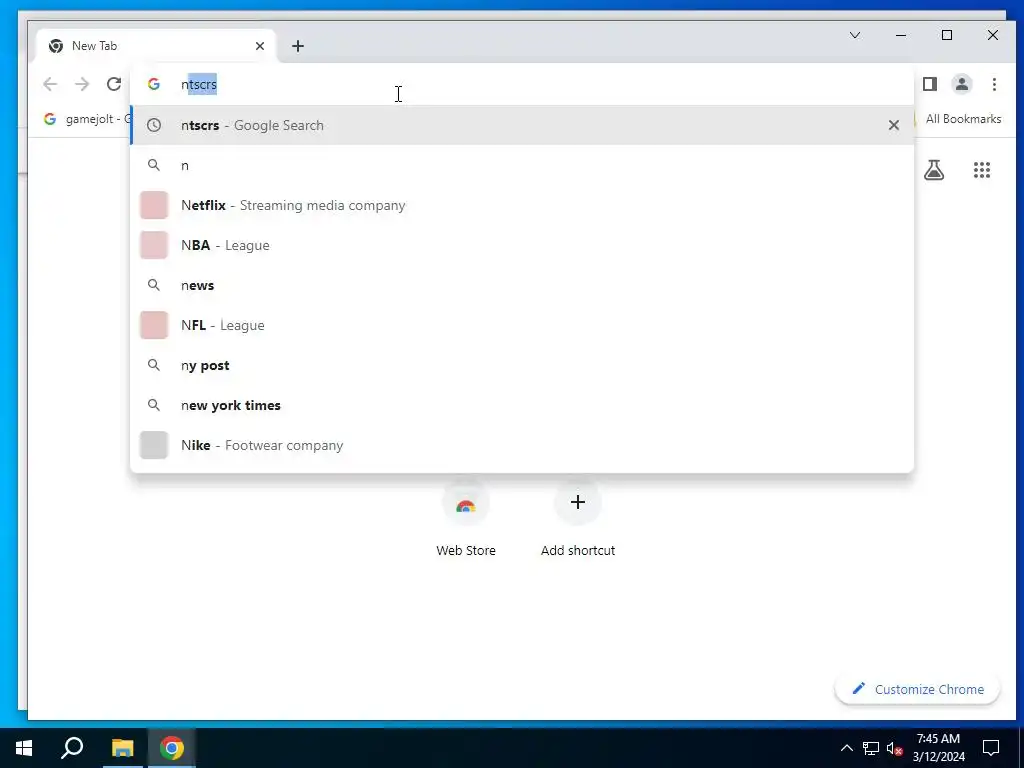Select the 'NFL - League' suggestion

522,325
